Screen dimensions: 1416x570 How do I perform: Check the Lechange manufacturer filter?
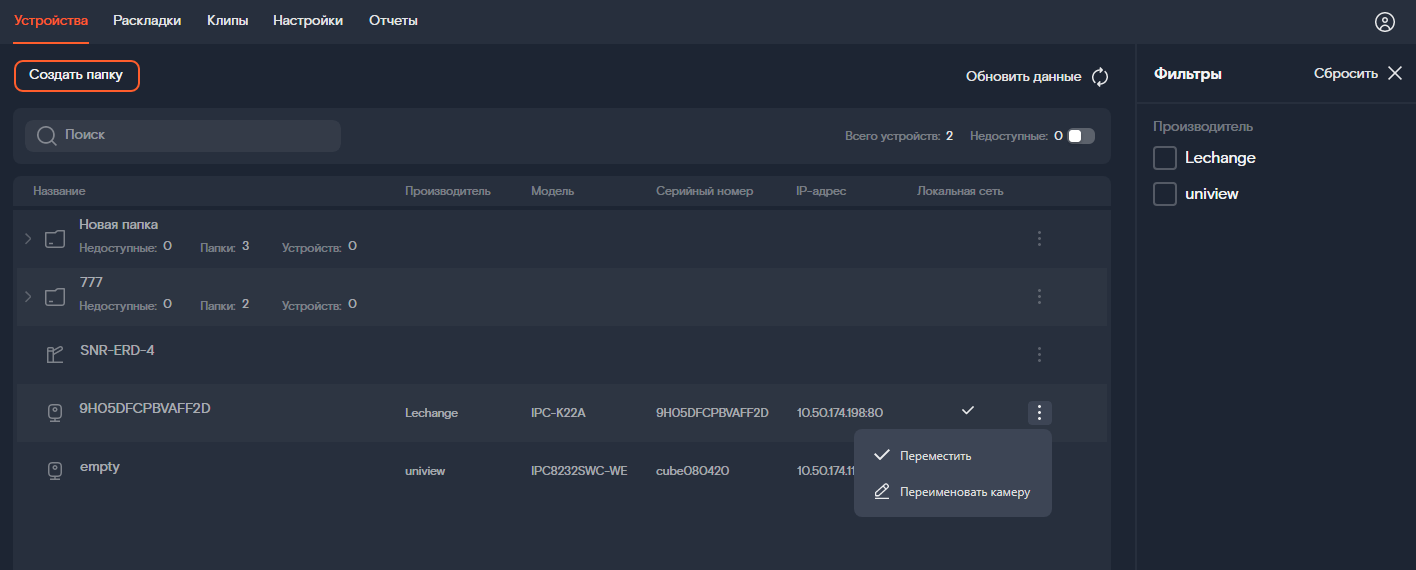pyautogui.click(x=1164, y=158)
